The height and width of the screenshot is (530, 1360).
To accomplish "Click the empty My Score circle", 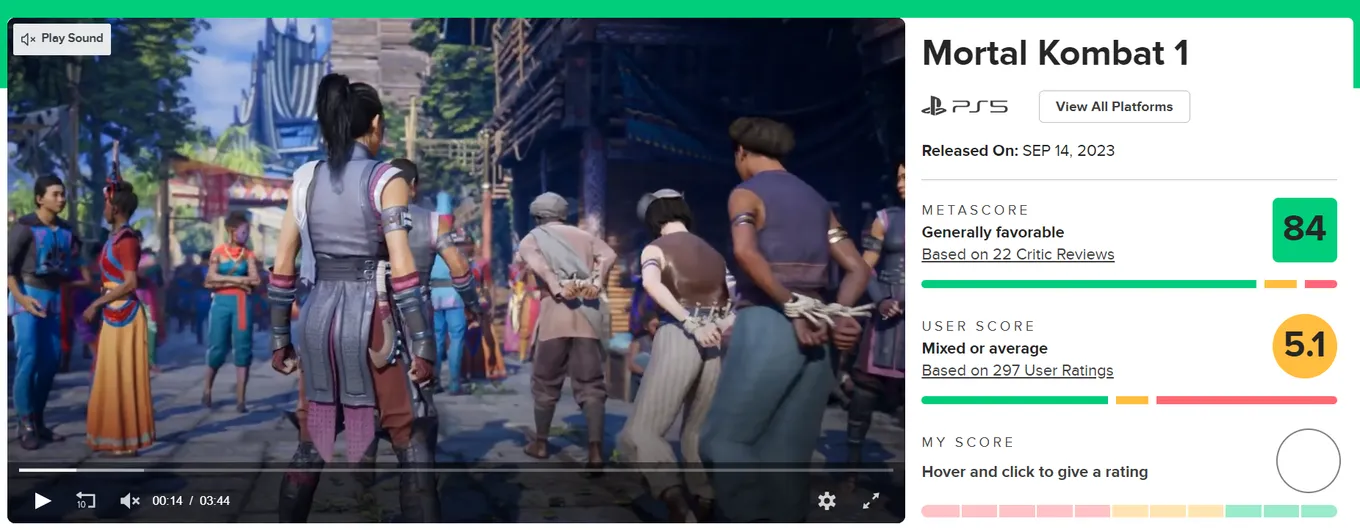I will 1308,461.
